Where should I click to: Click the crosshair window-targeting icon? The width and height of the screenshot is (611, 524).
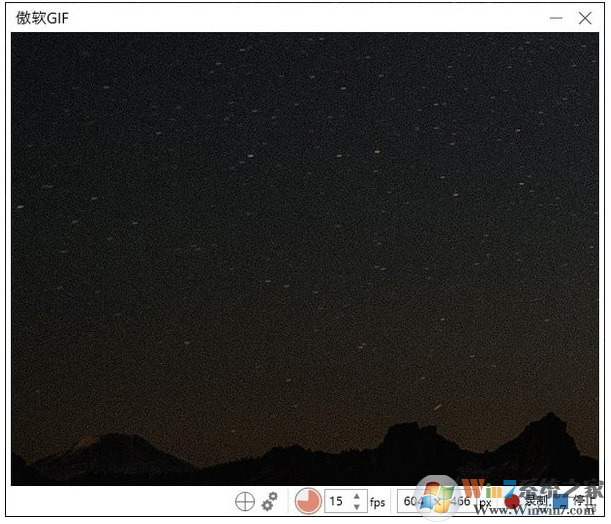coord(245,502)
